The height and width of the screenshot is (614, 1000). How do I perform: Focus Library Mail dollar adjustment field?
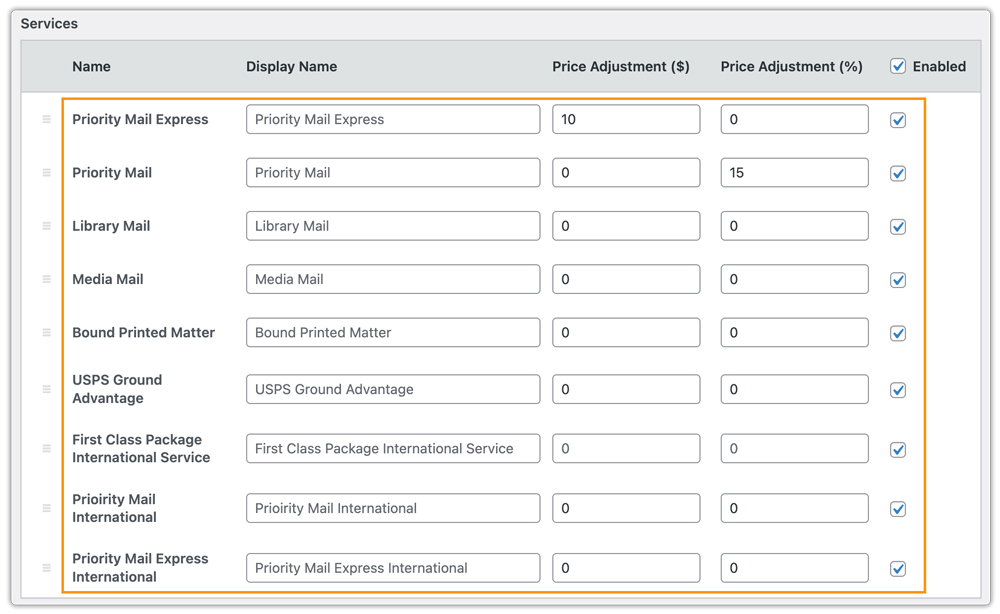click(626, 226)
